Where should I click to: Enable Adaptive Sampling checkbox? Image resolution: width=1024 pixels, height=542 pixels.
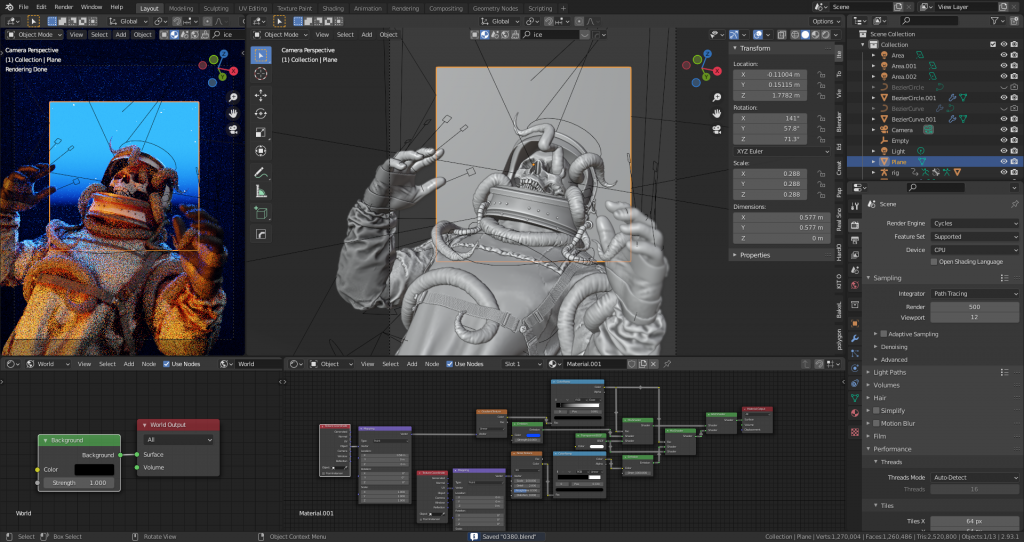884,334
